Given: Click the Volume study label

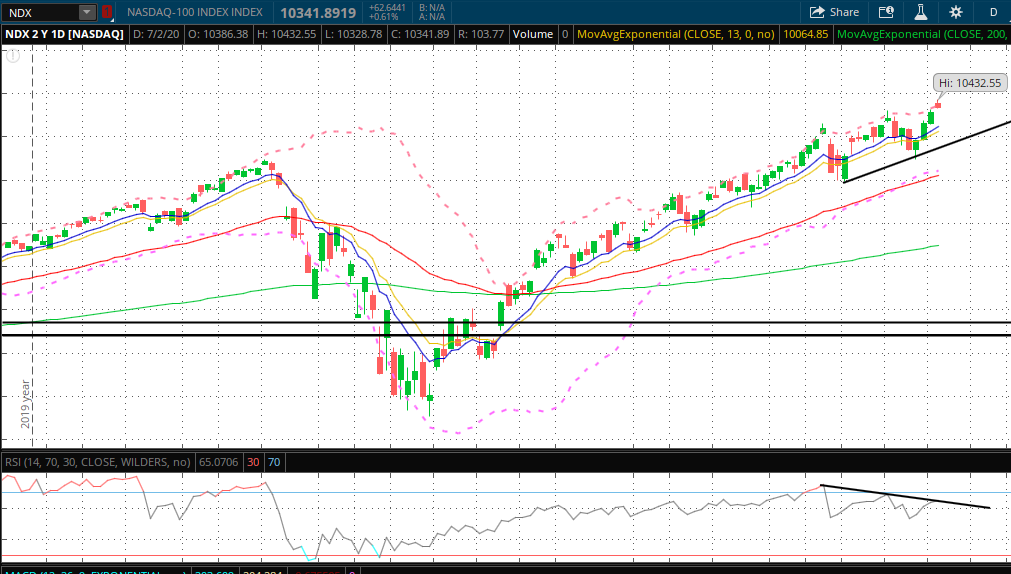Looking at the screenshot, I should click(533, 34).
